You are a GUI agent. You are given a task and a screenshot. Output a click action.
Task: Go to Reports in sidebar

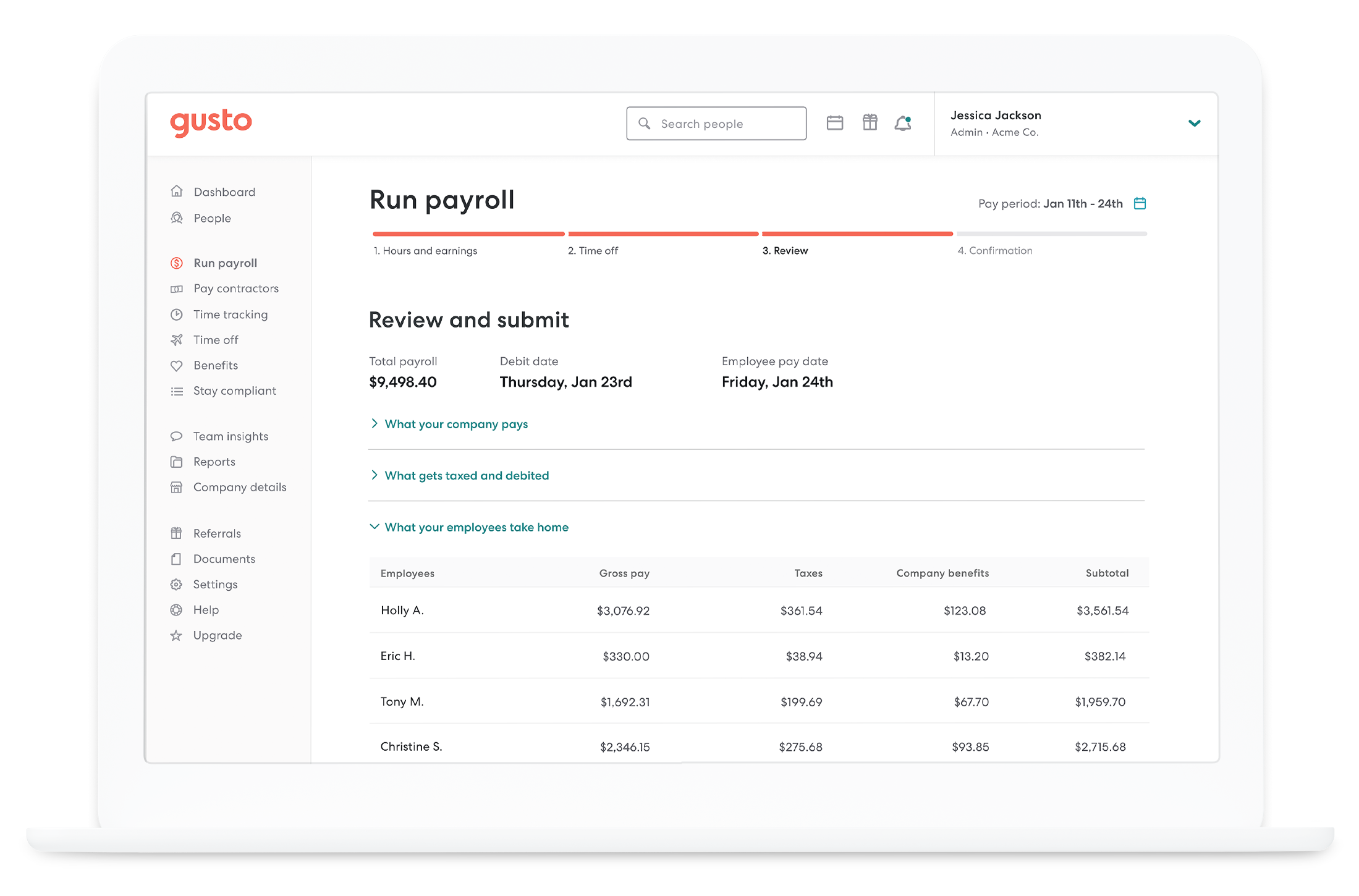pyautogui.click(x=214, y=462)
